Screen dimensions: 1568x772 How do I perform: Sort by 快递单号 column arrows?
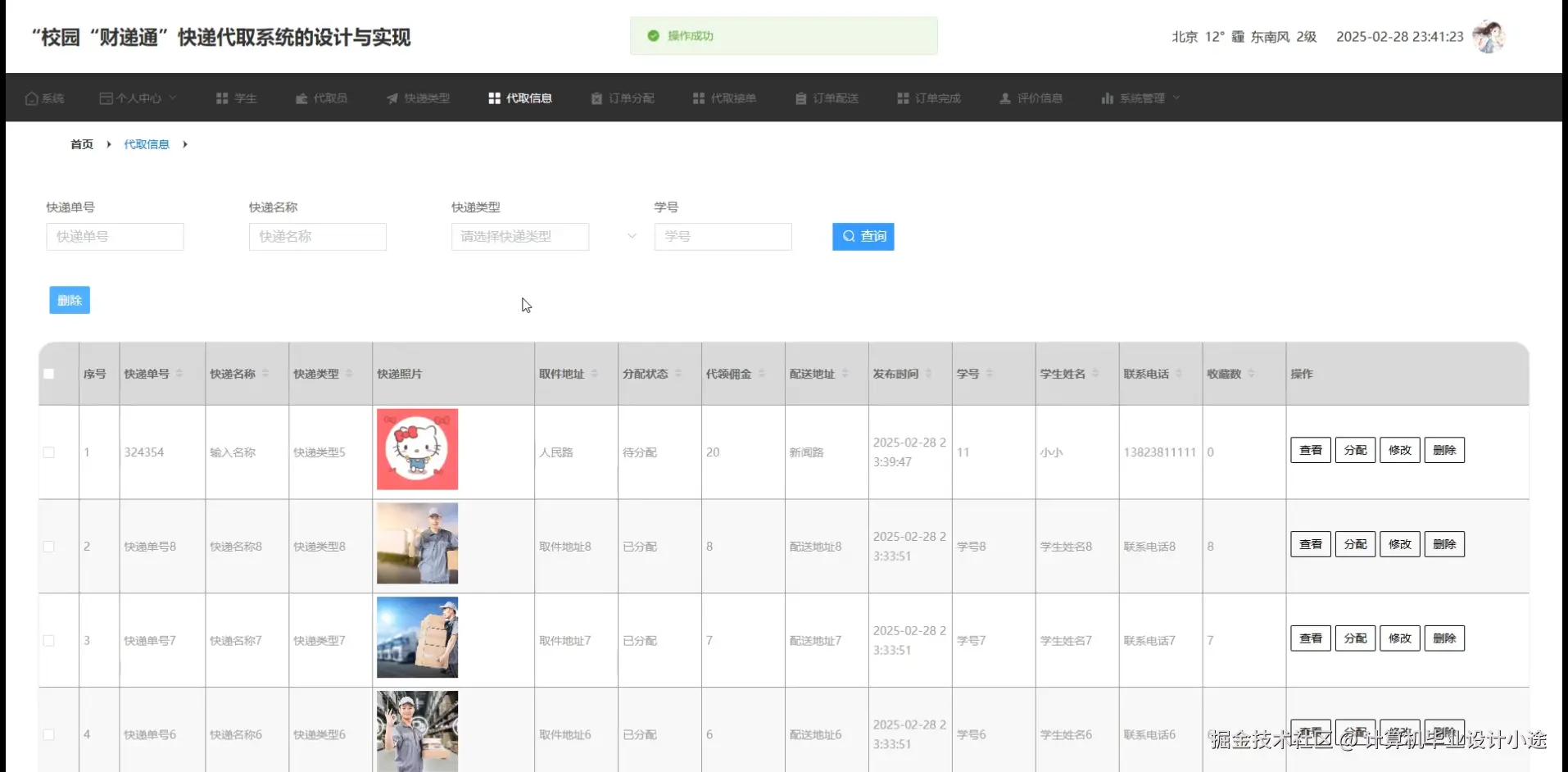pyautogui.click(x=179, y=374)
